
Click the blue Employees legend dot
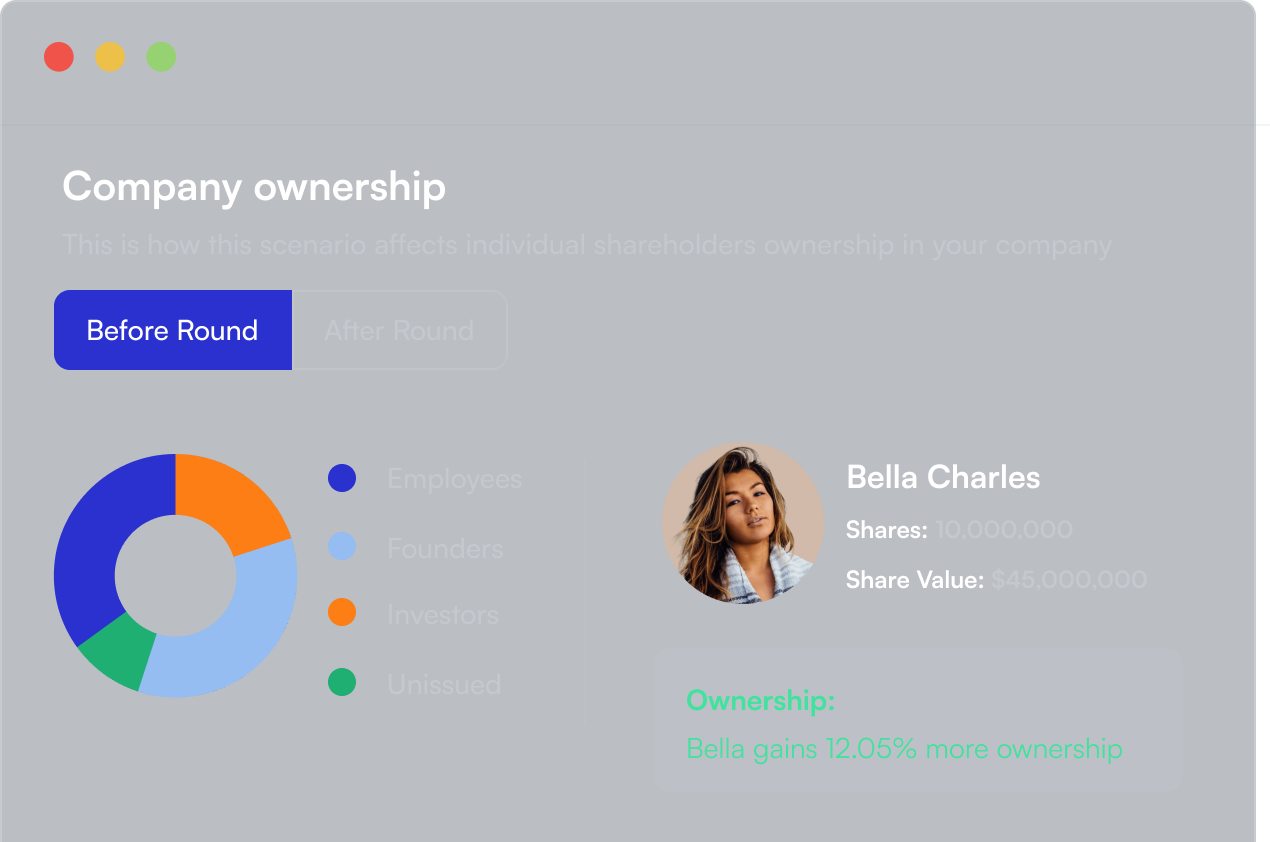click(x=342, y=478)
